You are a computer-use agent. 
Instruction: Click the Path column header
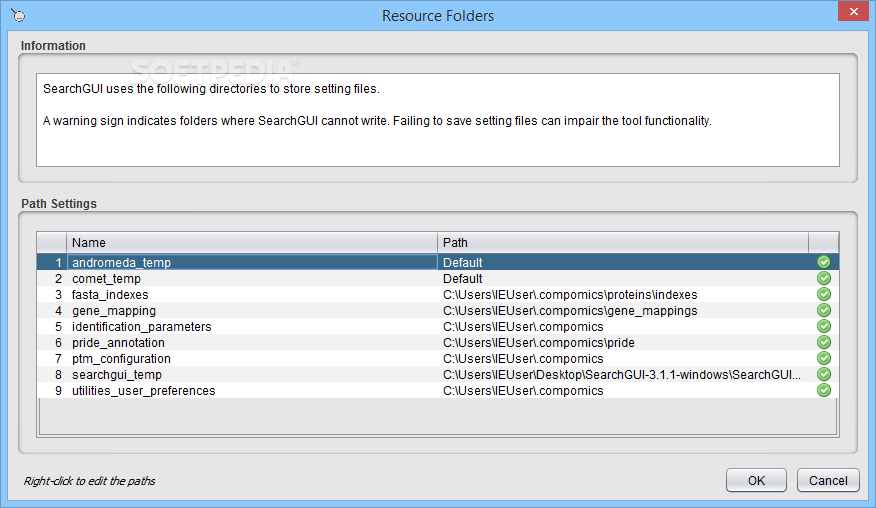623,243
